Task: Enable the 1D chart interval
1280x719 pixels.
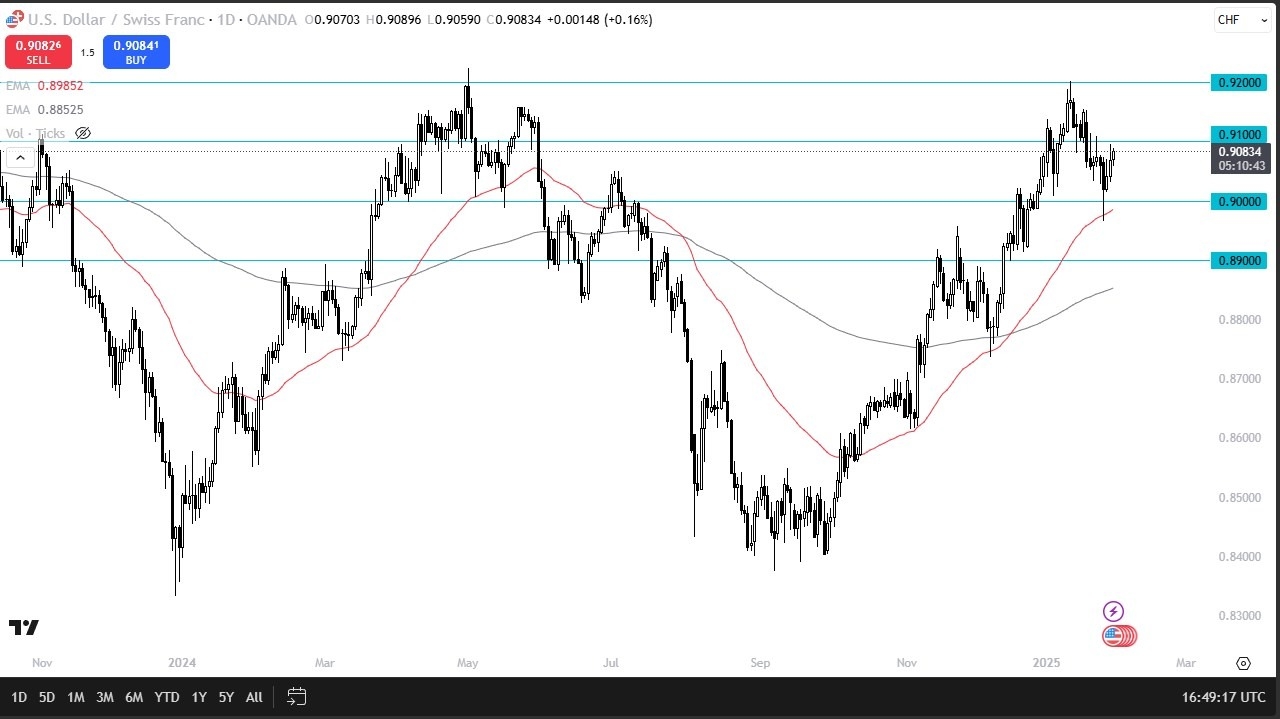Action: click(18, 697)
